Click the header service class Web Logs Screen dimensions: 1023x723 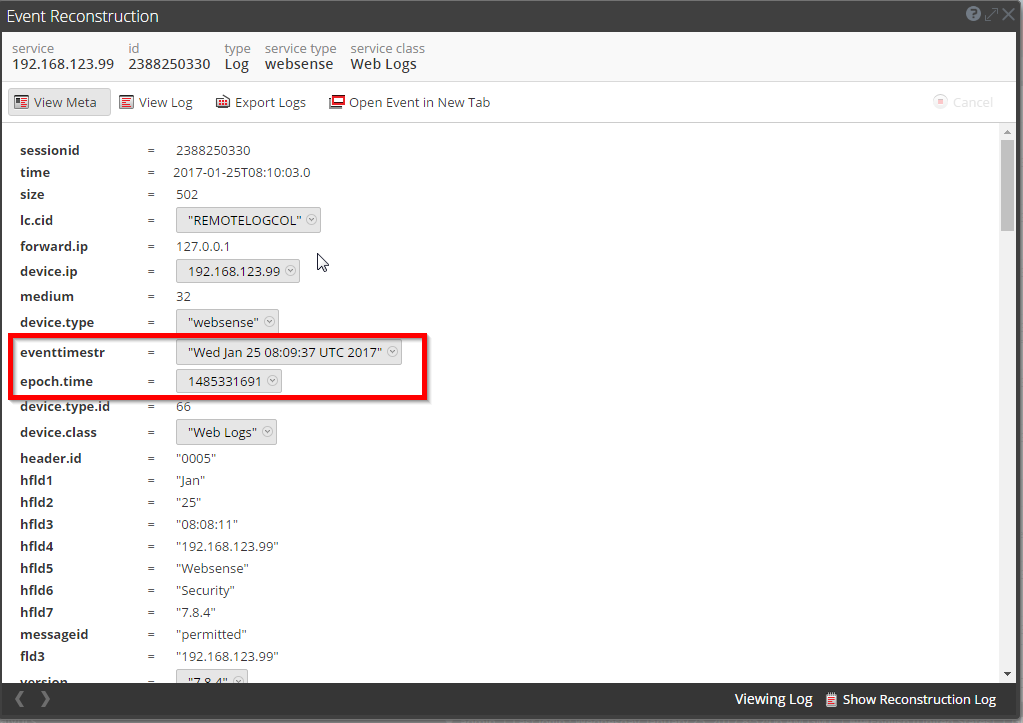pos(383,64)
